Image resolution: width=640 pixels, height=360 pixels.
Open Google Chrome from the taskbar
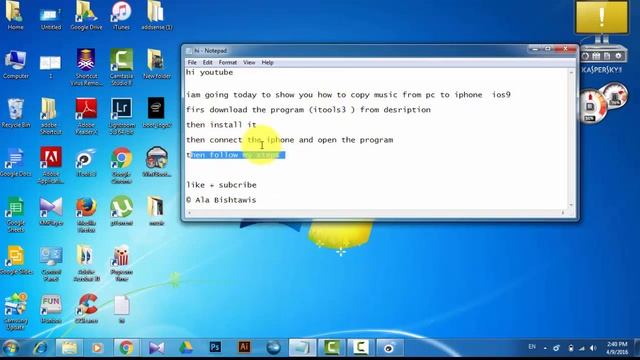click(126, 348)
